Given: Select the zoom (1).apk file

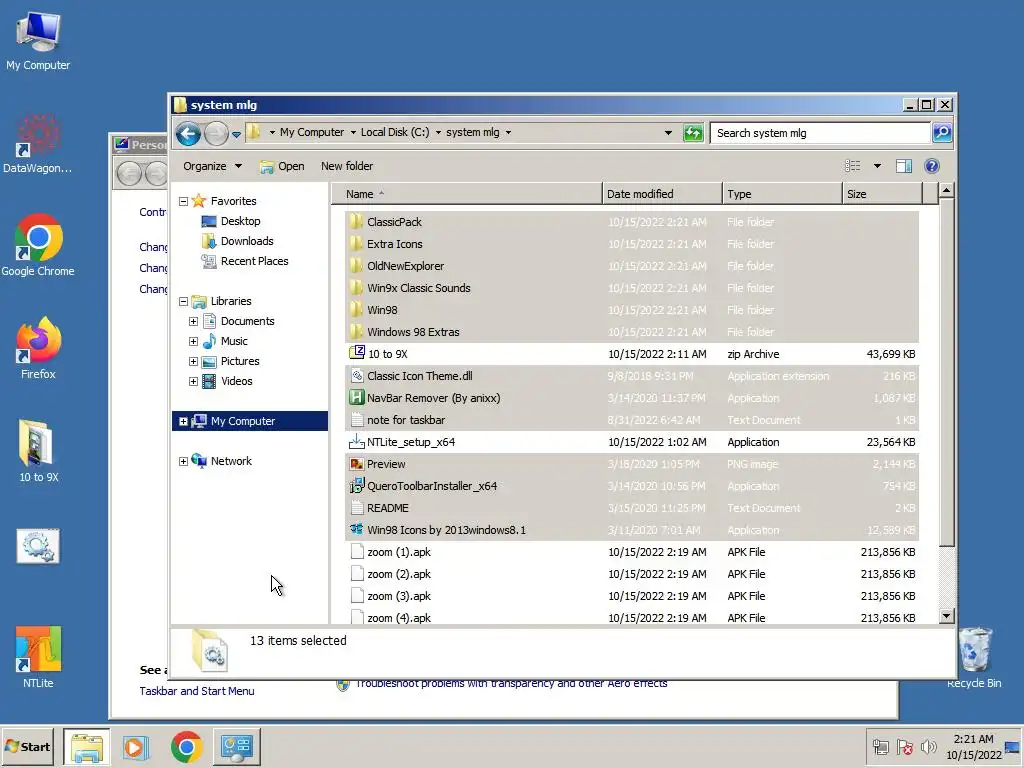Looking at the screenshot, I should 632,552.
